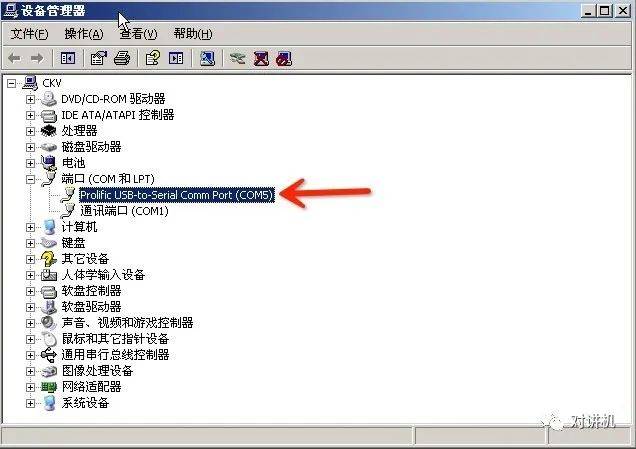Collapse the 端口 (COM 和 LPT) node
Image resolution: width=636 pixels, height=449 pixels.
click(x=30, y=179)
